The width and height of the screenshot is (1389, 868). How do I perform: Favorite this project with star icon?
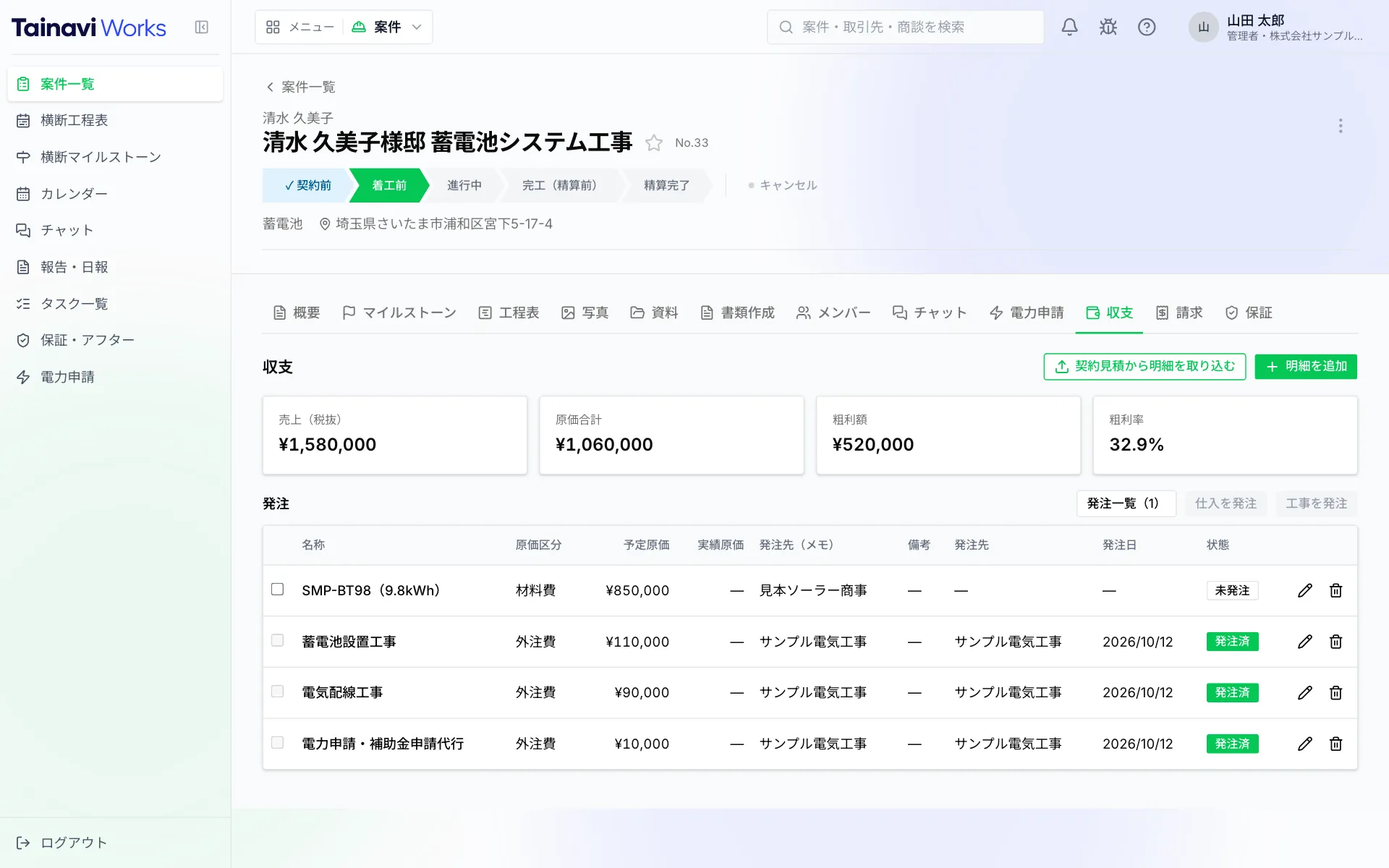tap(654, 142)
